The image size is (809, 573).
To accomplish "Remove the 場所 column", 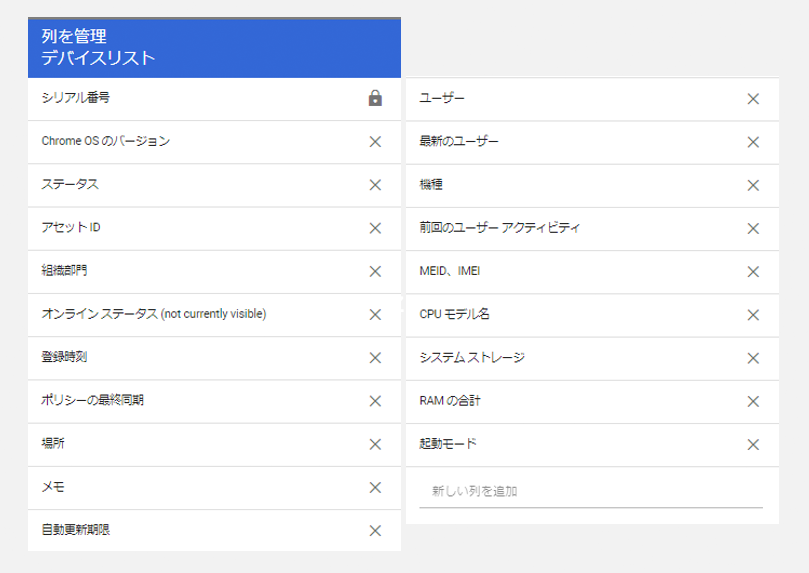I will (x=375, y=444).
